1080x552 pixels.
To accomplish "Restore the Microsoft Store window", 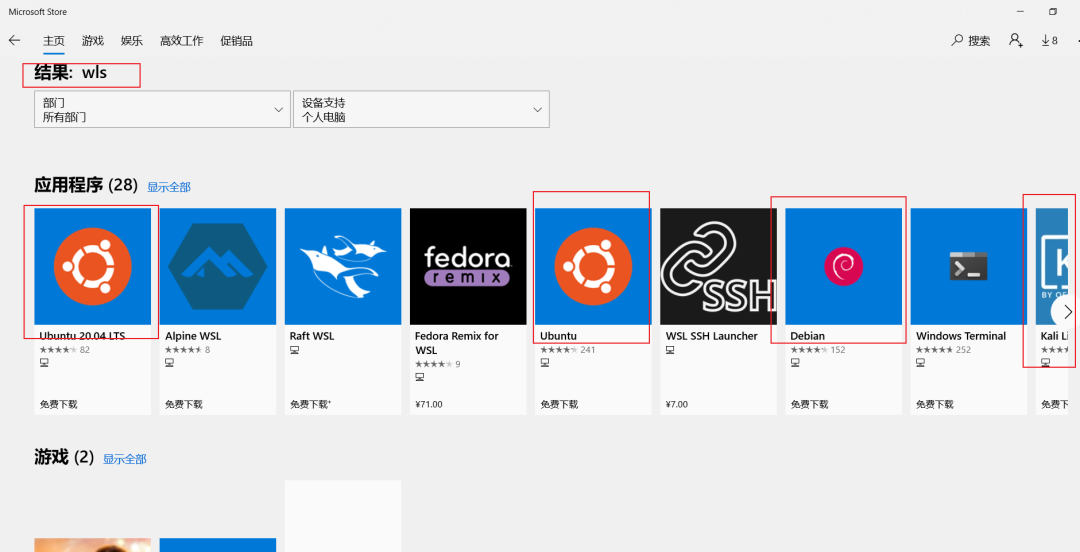I will click(1052, 12).
